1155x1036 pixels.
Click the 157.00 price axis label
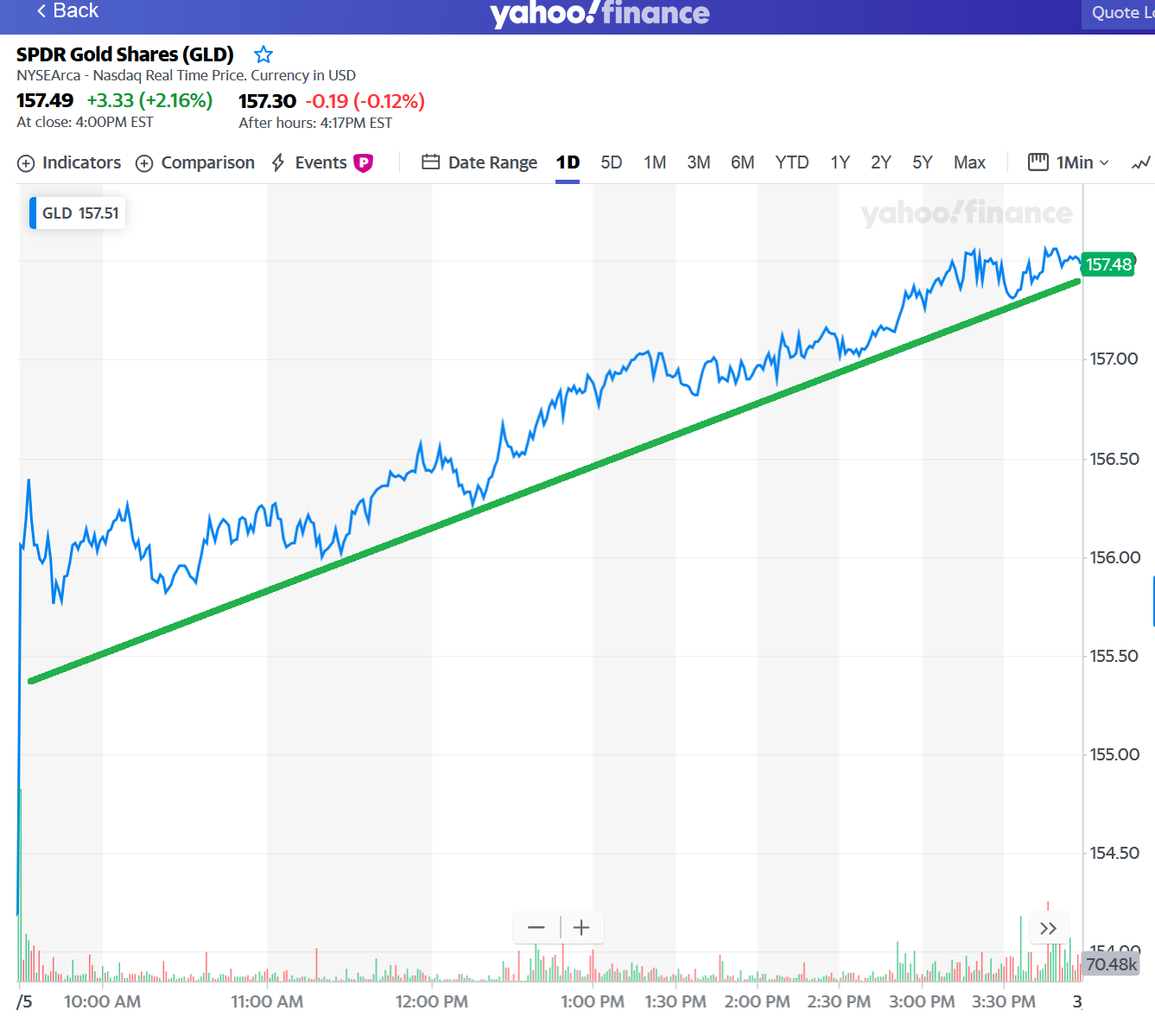tap(1114, 359)
